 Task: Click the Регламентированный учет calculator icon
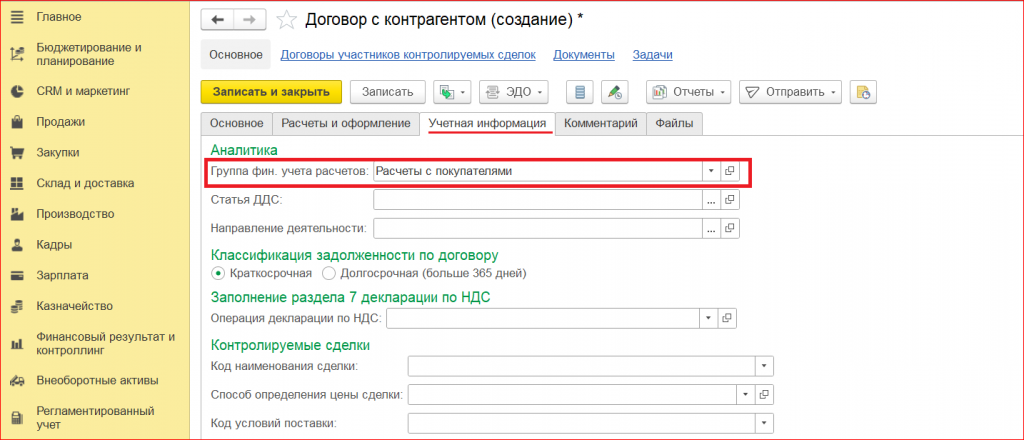click(x=18, y=418)
